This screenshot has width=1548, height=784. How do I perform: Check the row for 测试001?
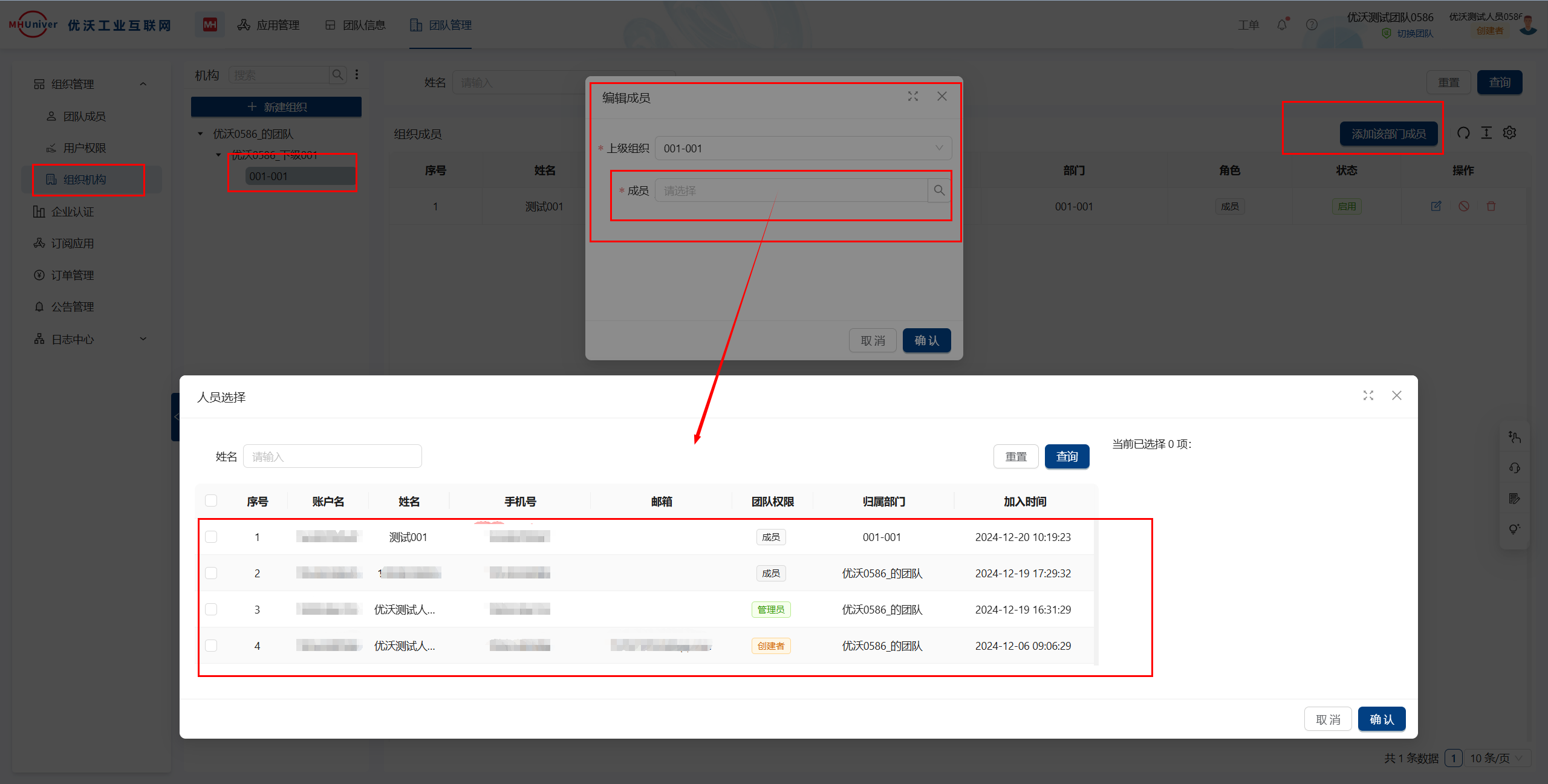(x=211, y=537)
